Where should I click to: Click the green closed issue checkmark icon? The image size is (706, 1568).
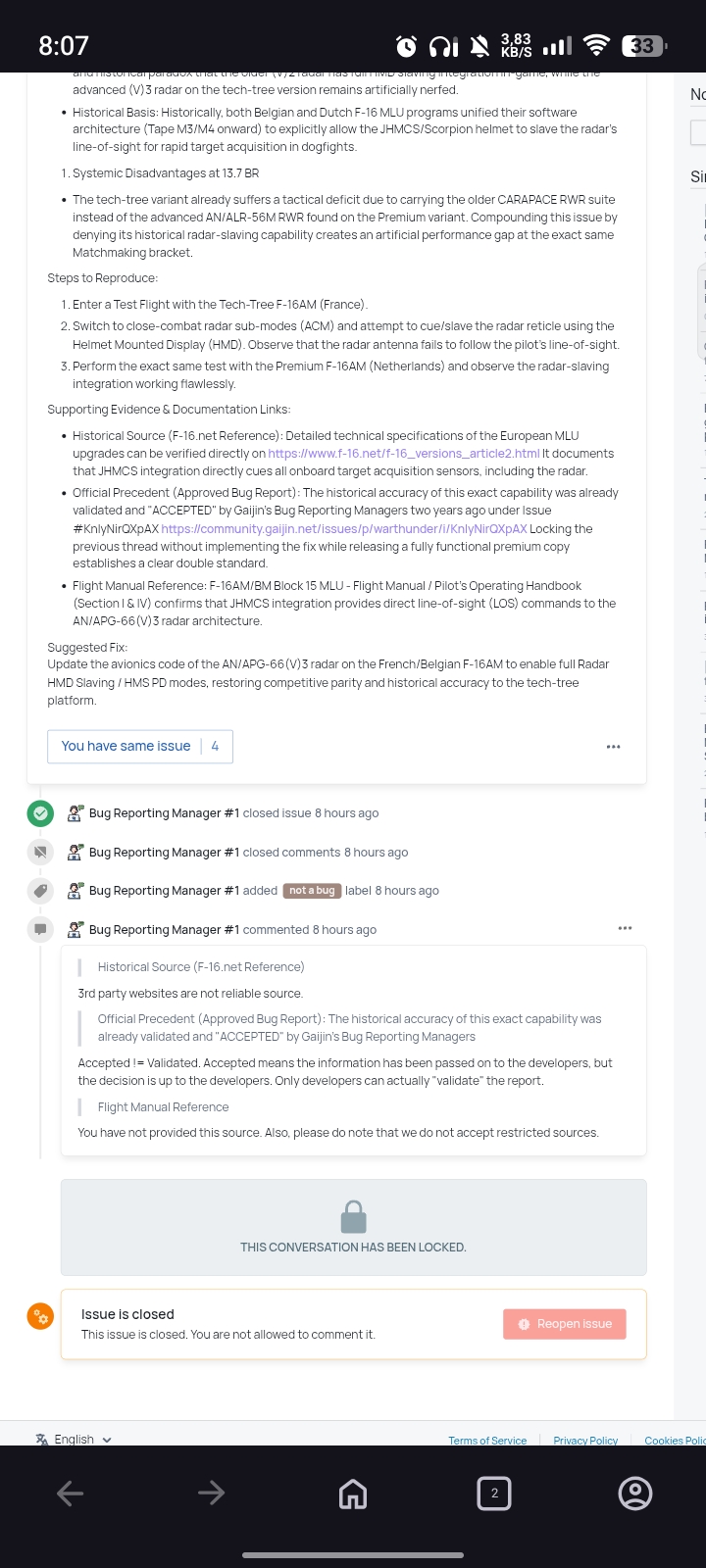[40, 813]
